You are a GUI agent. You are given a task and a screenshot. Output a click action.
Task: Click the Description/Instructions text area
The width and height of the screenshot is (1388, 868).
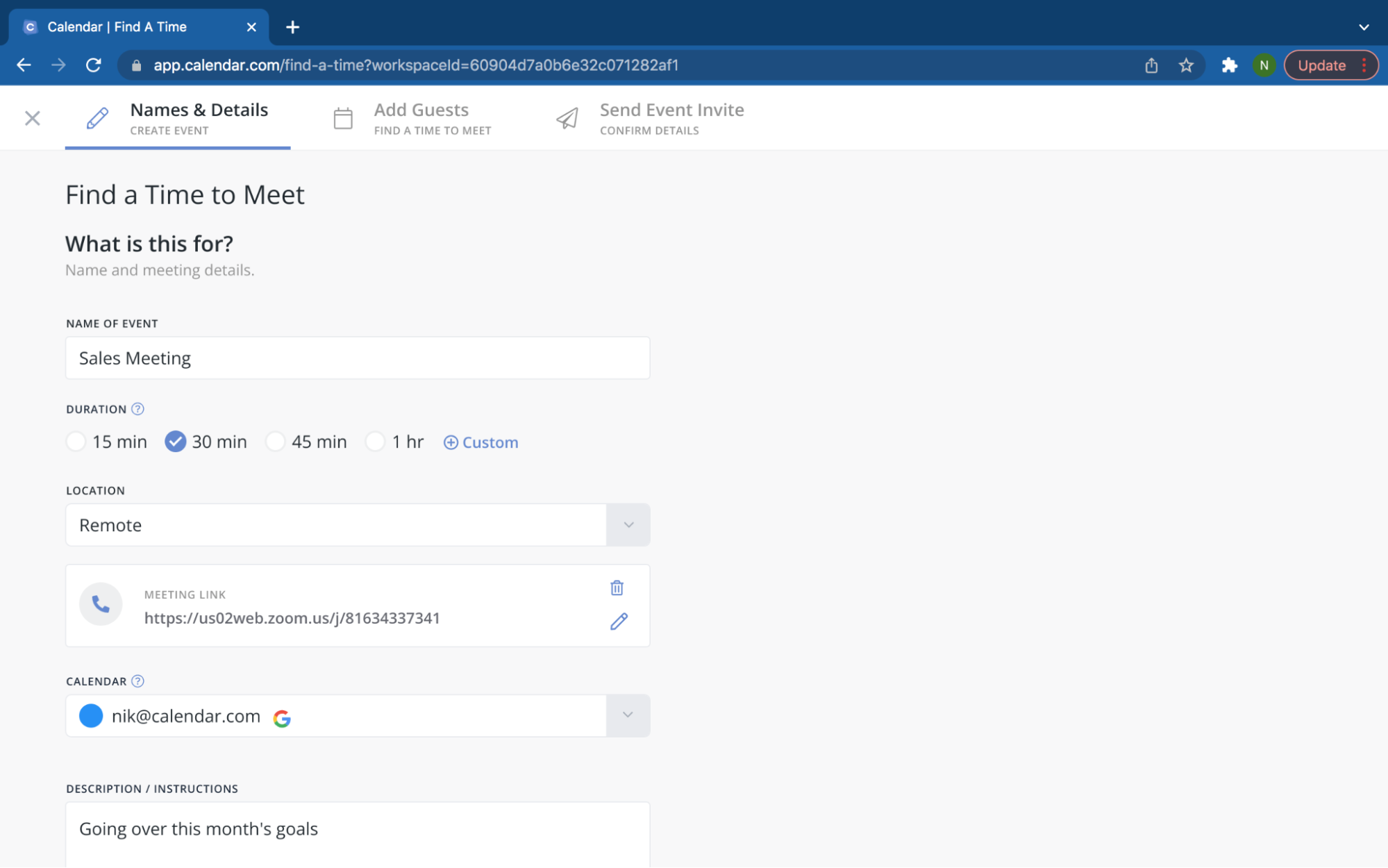357,829
